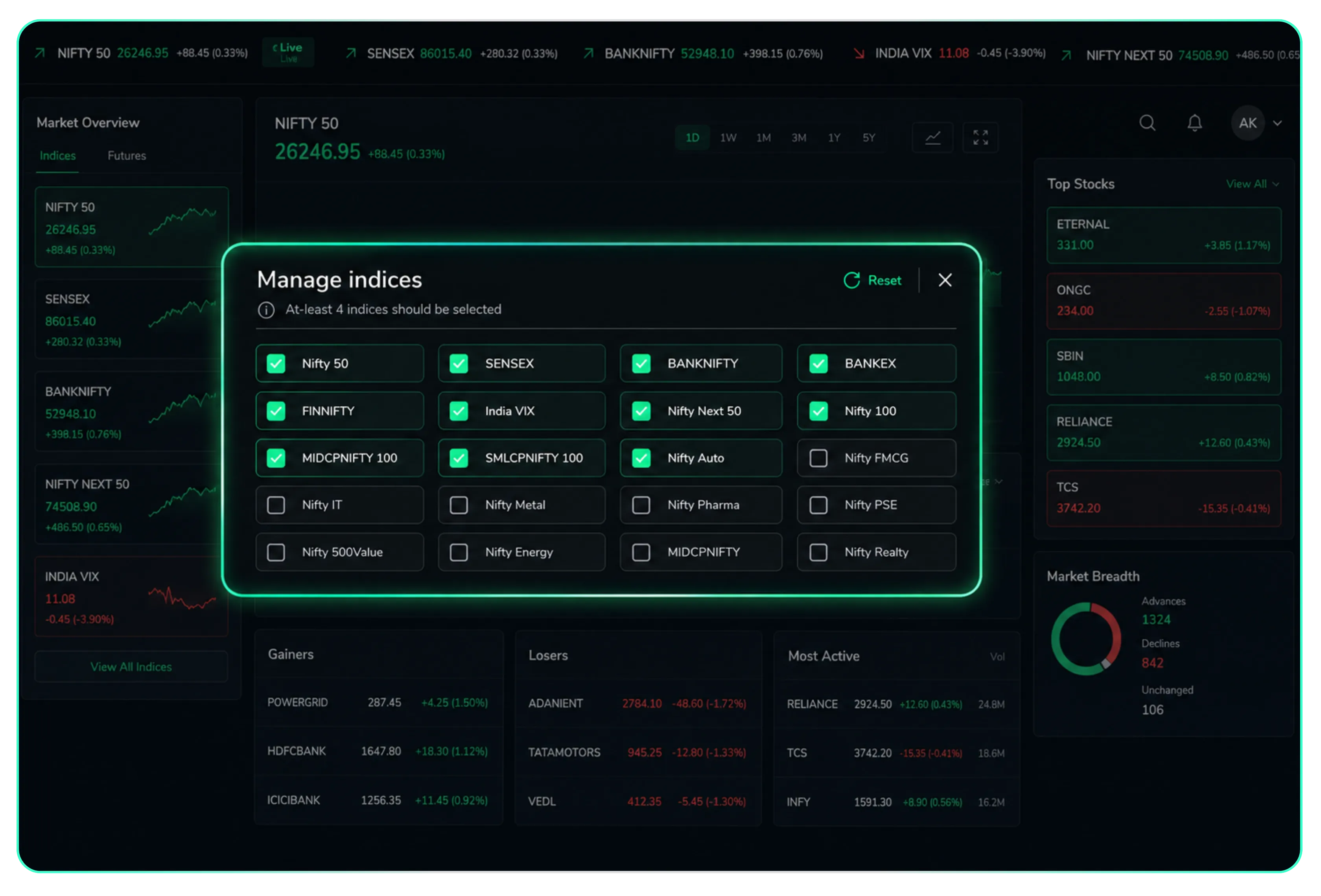1321x896 pixels.
Task: Click the search magnifier icon
Action: click(x=1147, y=123)
